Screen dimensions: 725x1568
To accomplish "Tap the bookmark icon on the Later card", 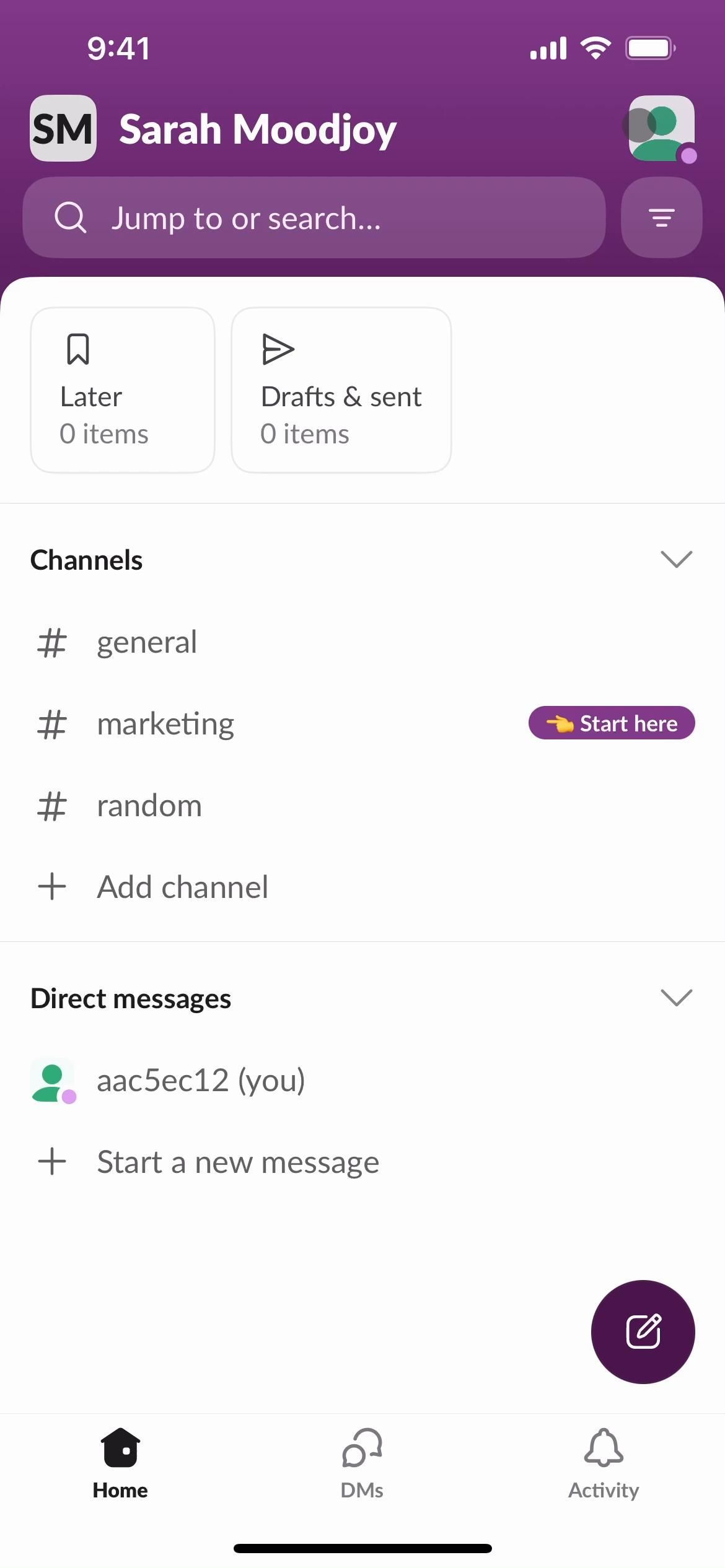I will (78, 349).
